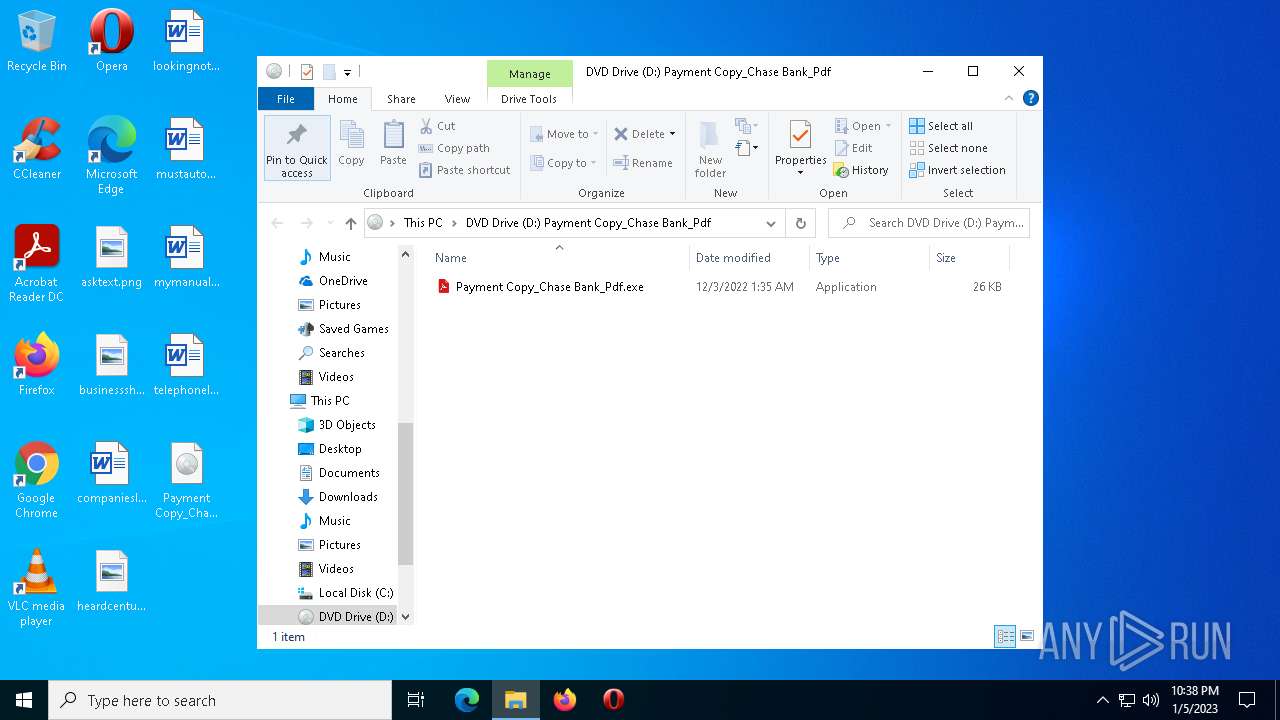This screenshot has height=720, width=1280.
Task: Select CCleaner desktop shortcut
Action: pos(37,149)
